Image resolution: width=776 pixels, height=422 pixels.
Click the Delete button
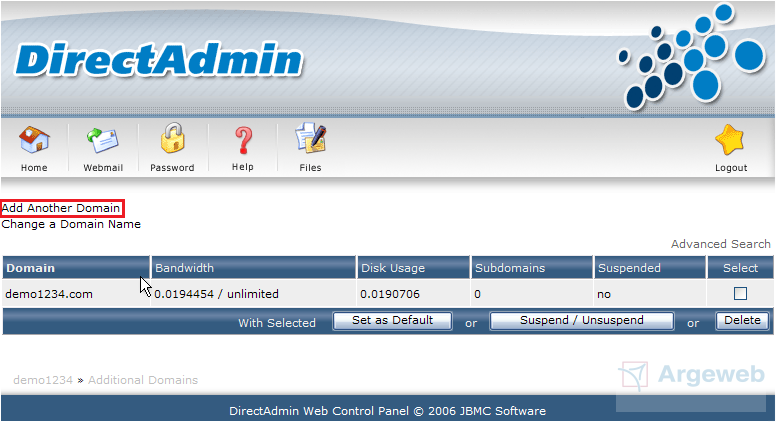click(x=742, y=321)
